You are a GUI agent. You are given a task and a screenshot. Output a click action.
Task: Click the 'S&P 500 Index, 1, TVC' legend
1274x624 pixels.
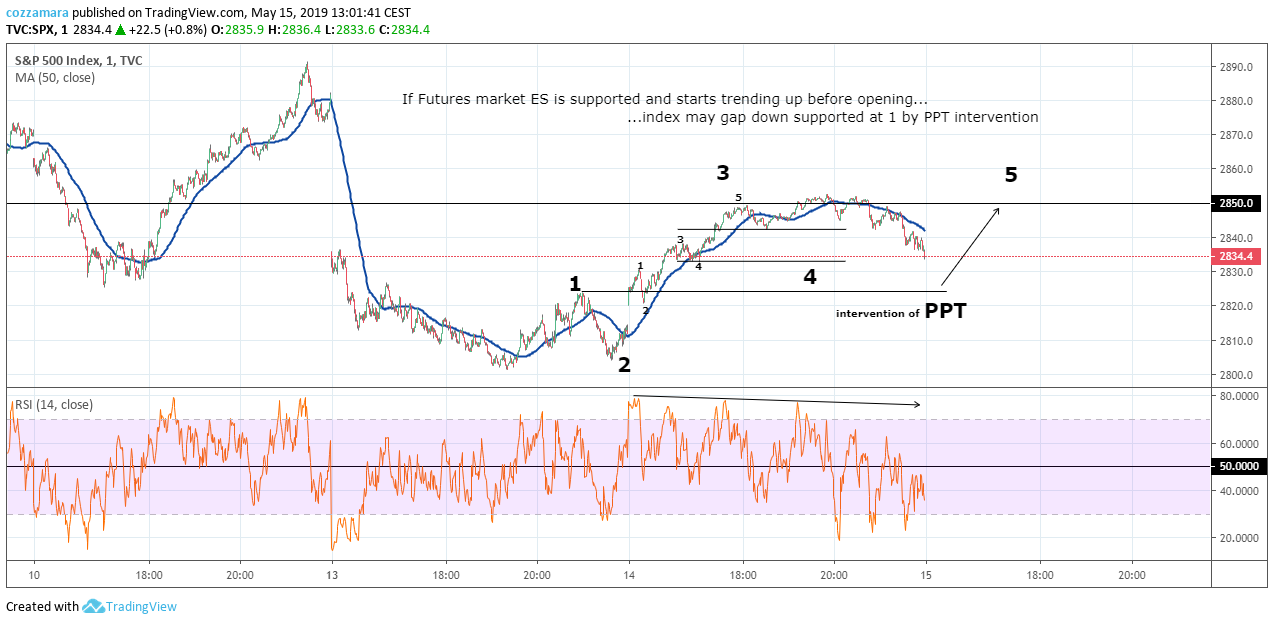78,61
